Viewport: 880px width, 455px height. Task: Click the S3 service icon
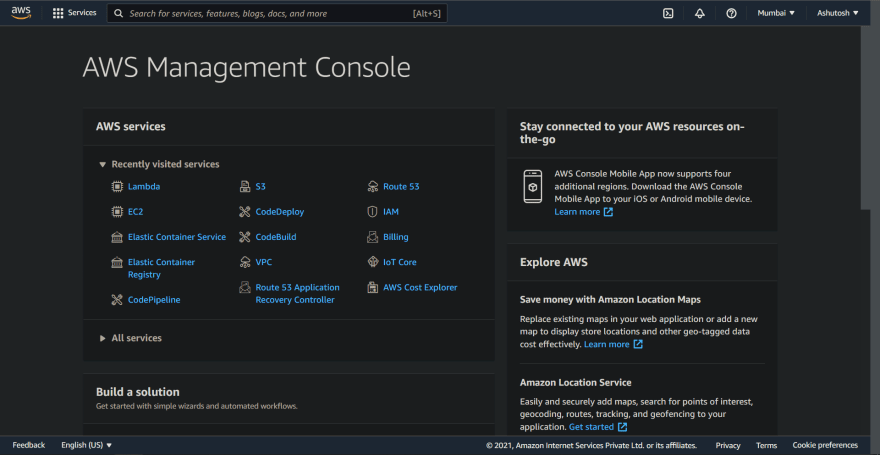click(244, 186)
